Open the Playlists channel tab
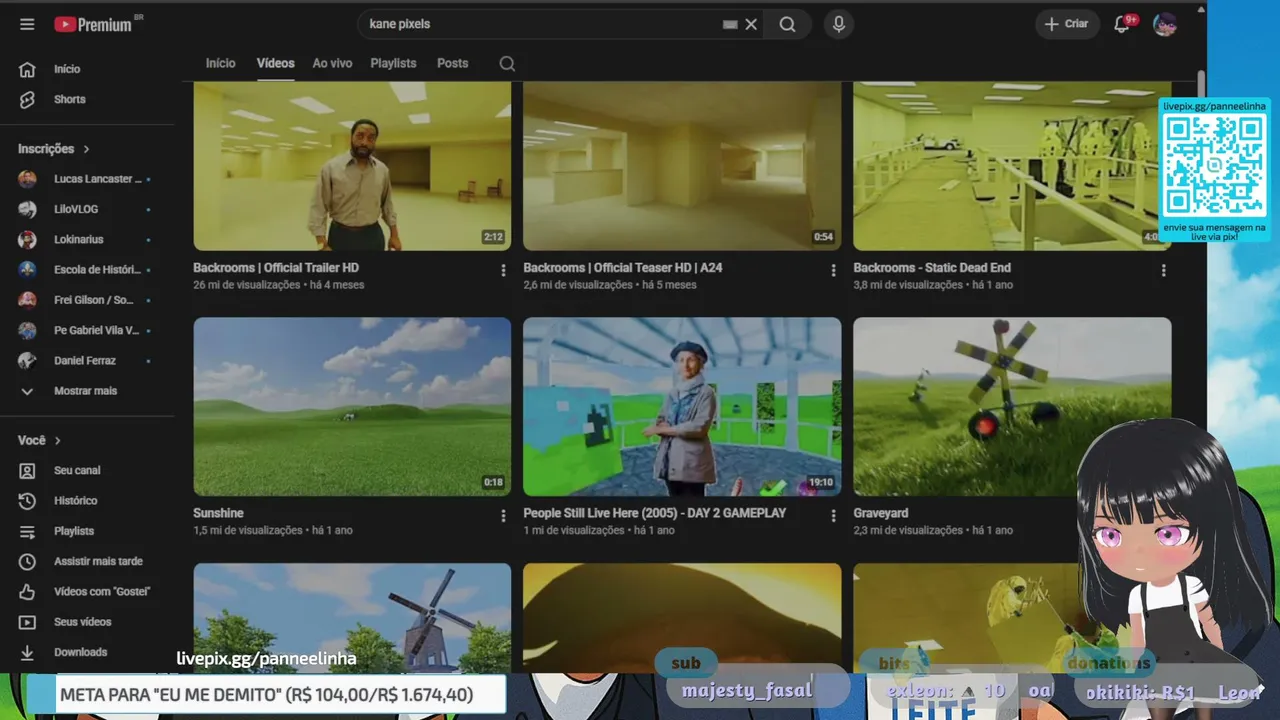Viewport: 1280px width, 720px height. 393,63
